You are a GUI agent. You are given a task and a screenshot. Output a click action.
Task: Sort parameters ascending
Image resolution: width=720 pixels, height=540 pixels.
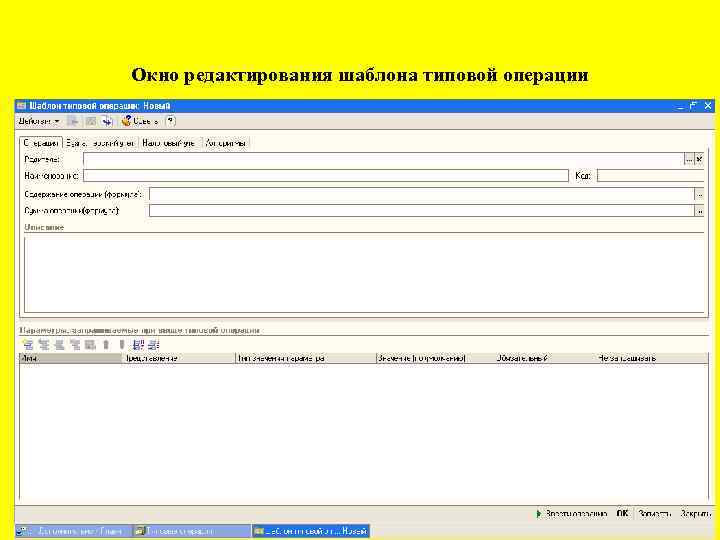coord(138,344)
